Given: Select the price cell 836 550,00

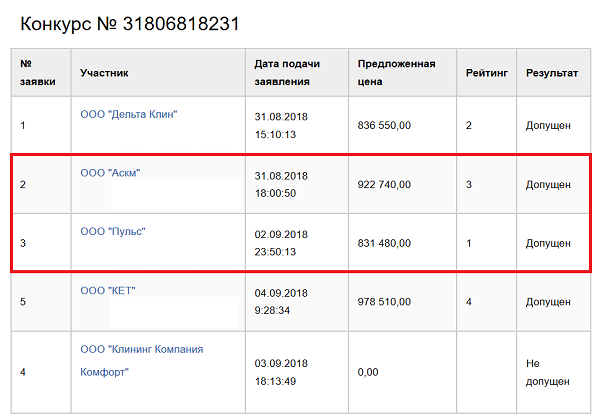Looking at the screenshot, I should (384, 125).
